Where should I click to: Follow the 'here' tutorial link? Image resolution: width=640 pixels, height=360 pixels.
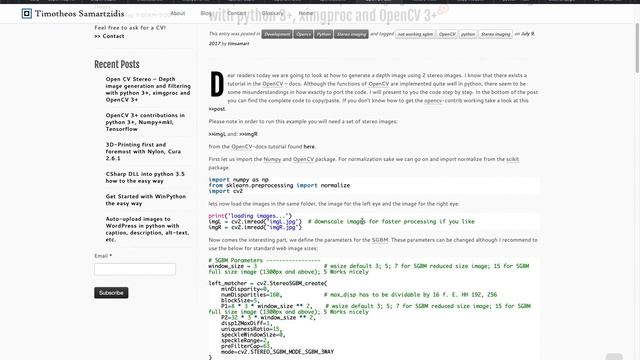click(309, 147)
